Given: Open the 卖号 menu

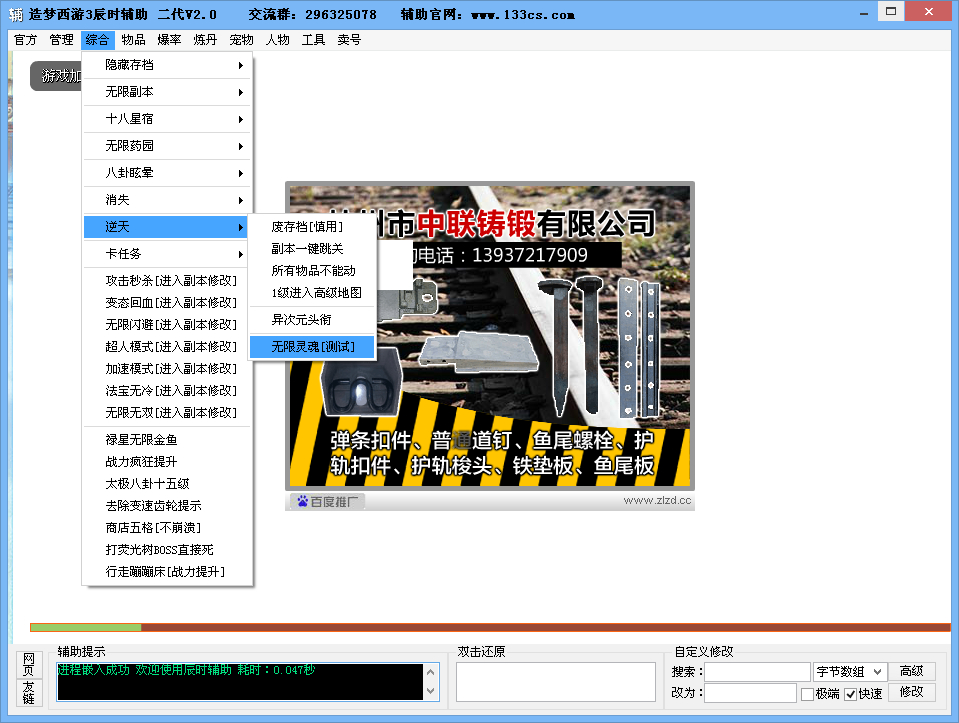Looking at the screenshot, I should point(349,40).
